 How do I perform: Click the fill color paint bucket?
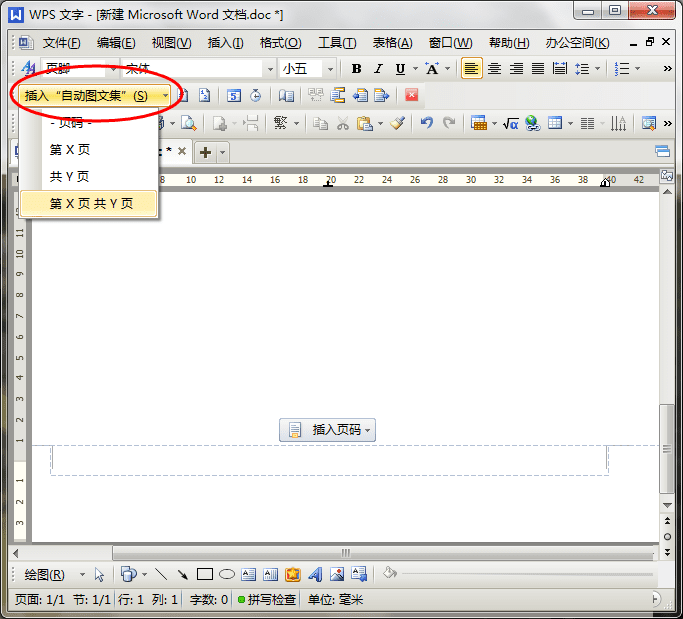coord(389,574)
